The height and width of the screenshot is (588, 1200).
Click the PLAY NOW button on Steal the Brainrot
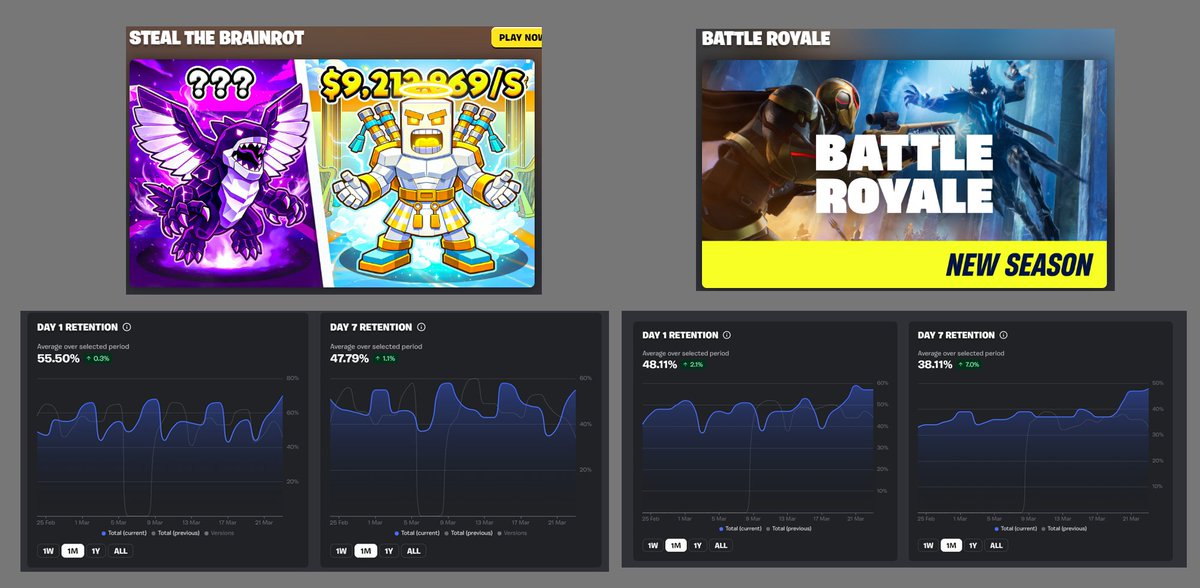[x=517, y=38]
